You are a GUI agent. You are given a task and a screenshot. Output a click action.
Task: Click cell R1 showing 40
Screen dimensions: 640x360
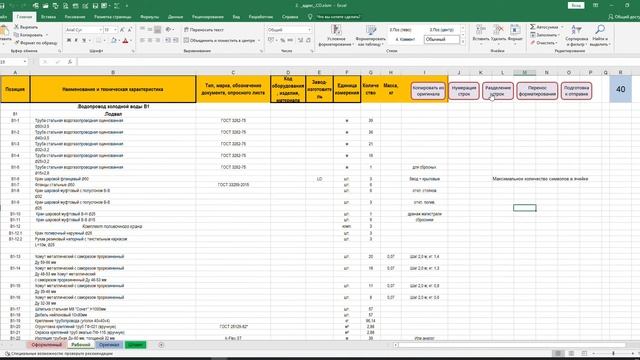coord(620,89)
